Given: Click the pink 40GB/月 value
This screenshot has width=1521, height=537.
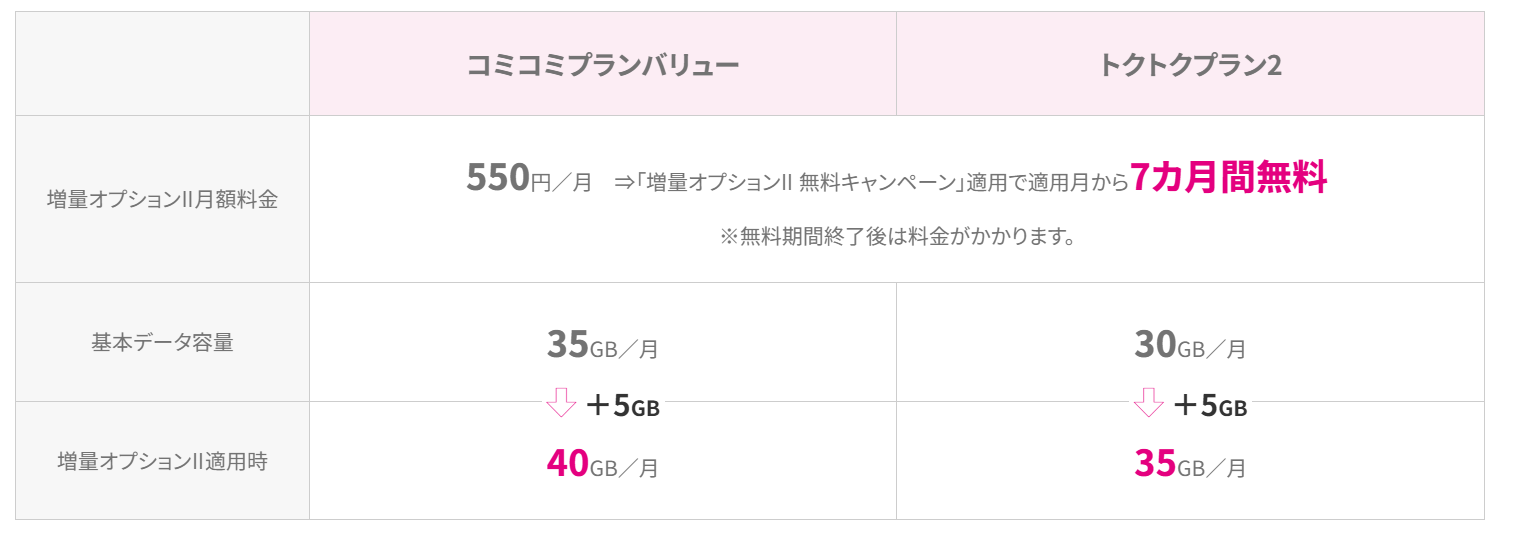Looking at the screenshot, I should 602,464.
